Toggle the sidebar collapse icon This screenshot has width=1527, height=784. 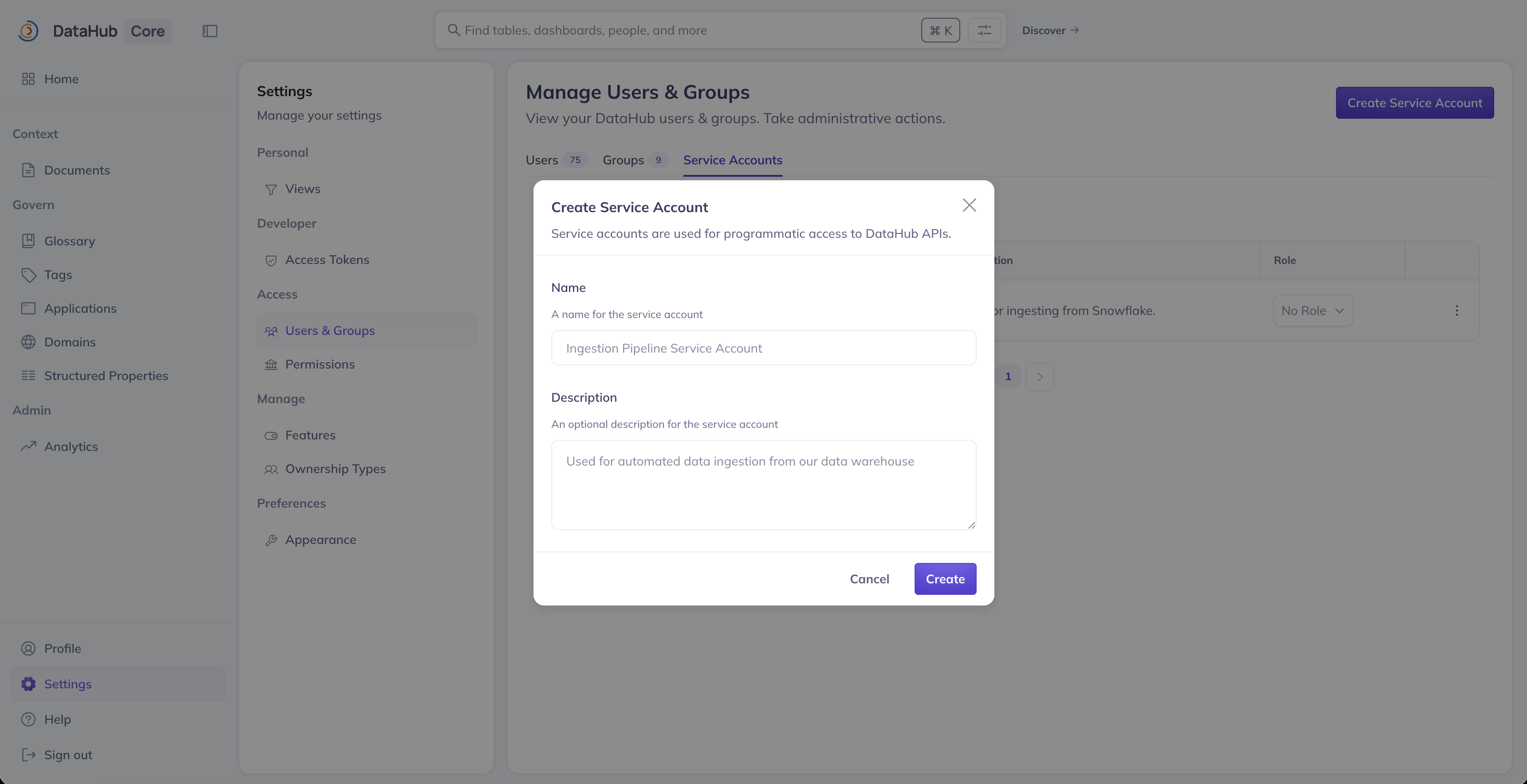210,31
